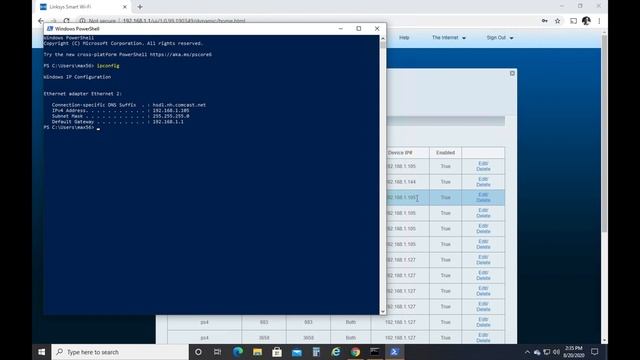The width and height of the screenshot is (640, 360).
Task: Click the Device IP# column header
Action: point(400,153)
